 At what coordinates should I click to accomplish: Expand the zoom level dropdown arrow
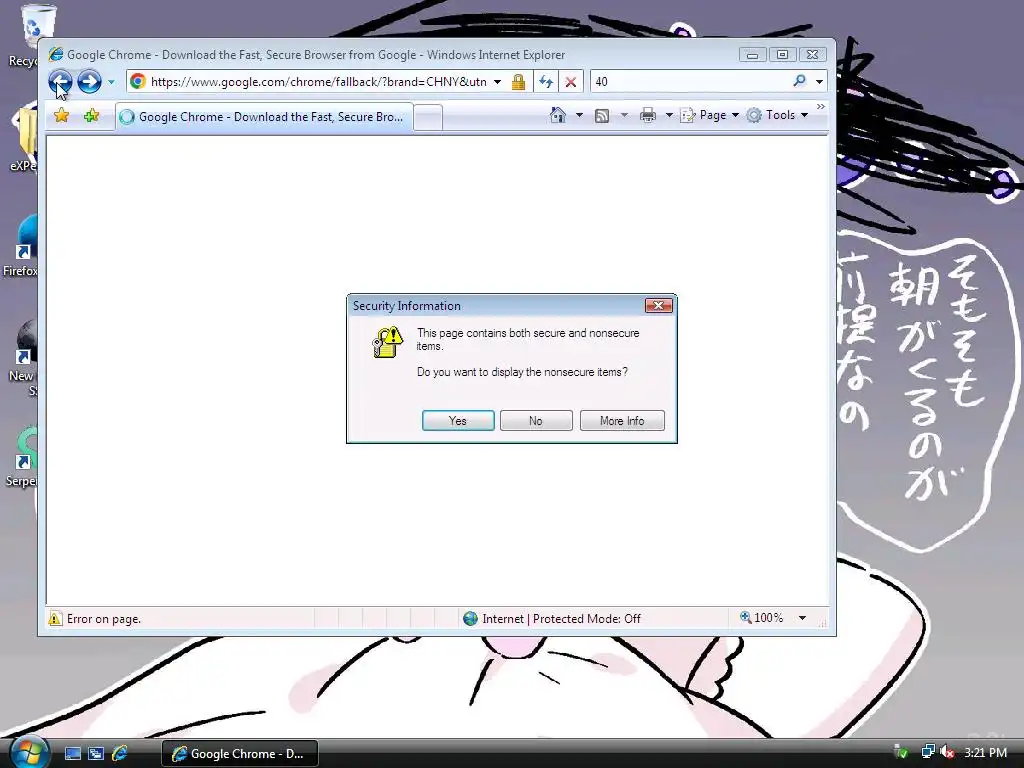[x=803, y=618]
